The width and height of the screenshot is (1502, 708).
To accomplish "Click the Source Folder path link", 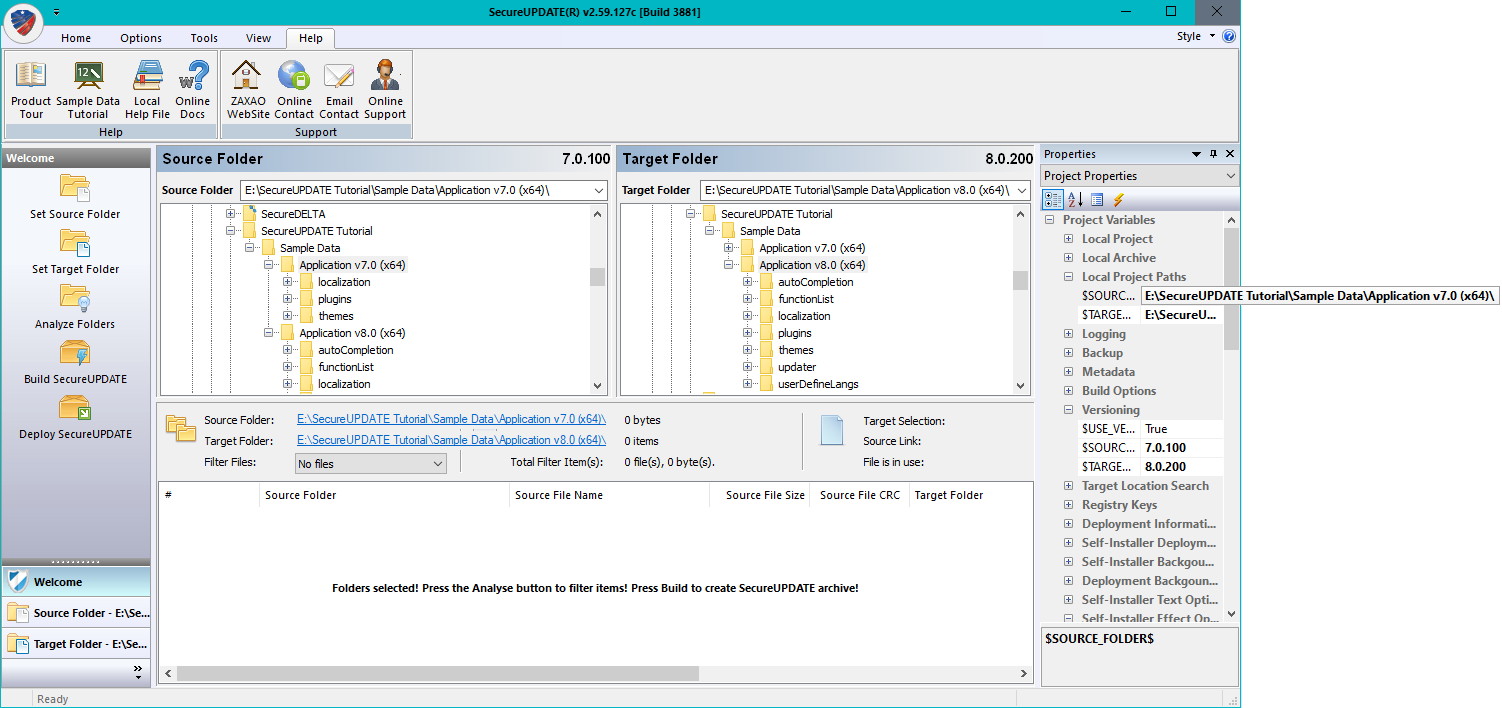I will click(x=451, y=420).
